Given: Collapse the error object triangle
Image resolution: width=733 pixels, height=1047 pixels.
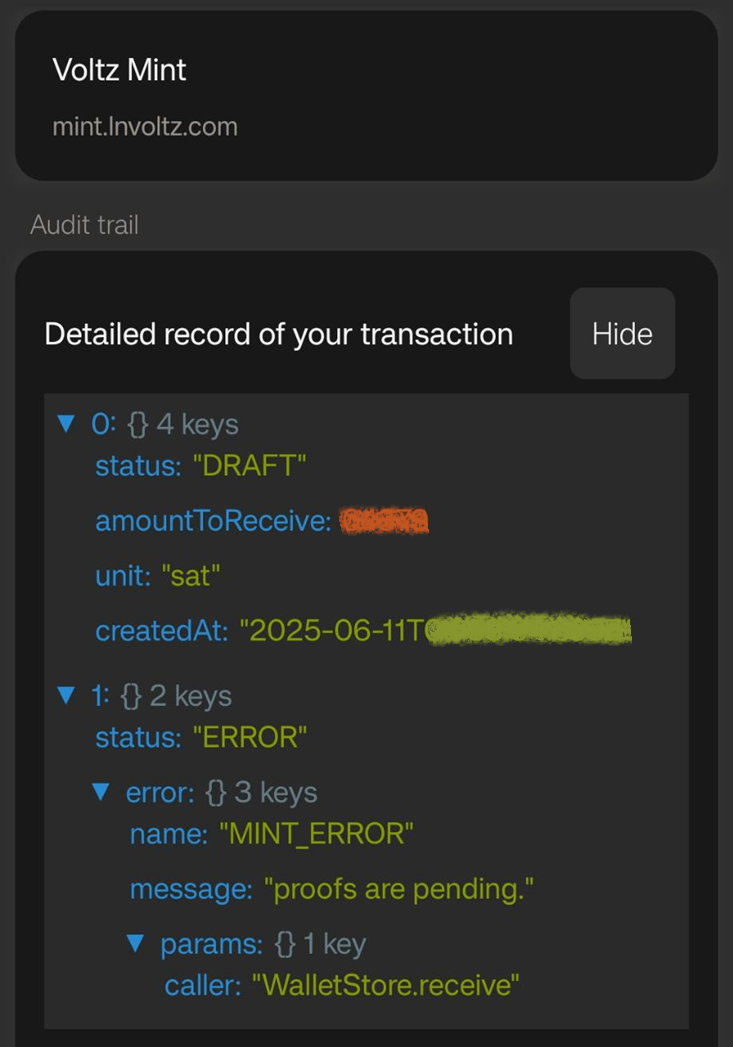Looking at the screenshot, I should click(101, 792).
